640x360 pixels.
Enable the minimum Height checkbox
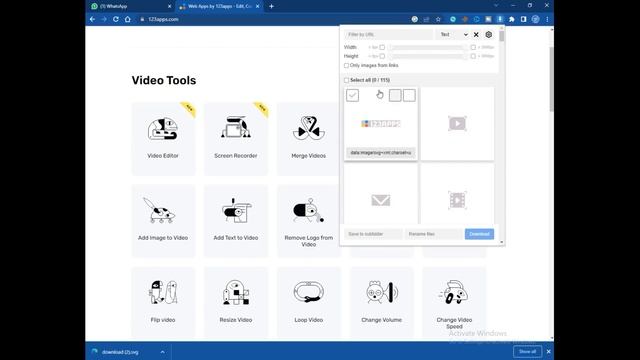pos(382,56)
